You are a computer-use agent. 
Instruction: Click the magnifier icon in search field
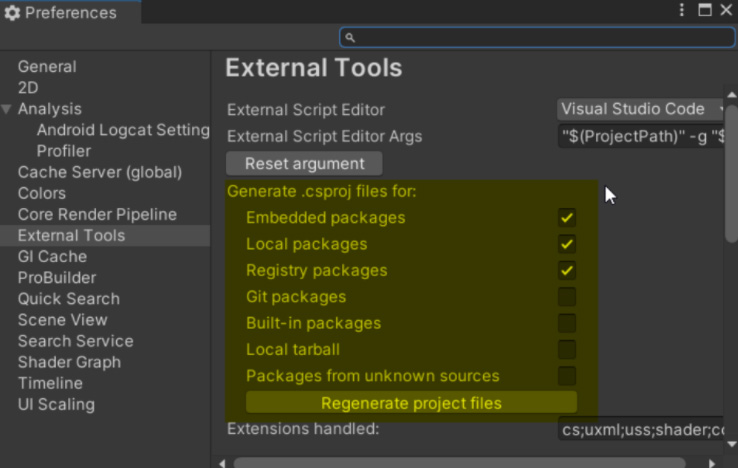coord(350,37)
